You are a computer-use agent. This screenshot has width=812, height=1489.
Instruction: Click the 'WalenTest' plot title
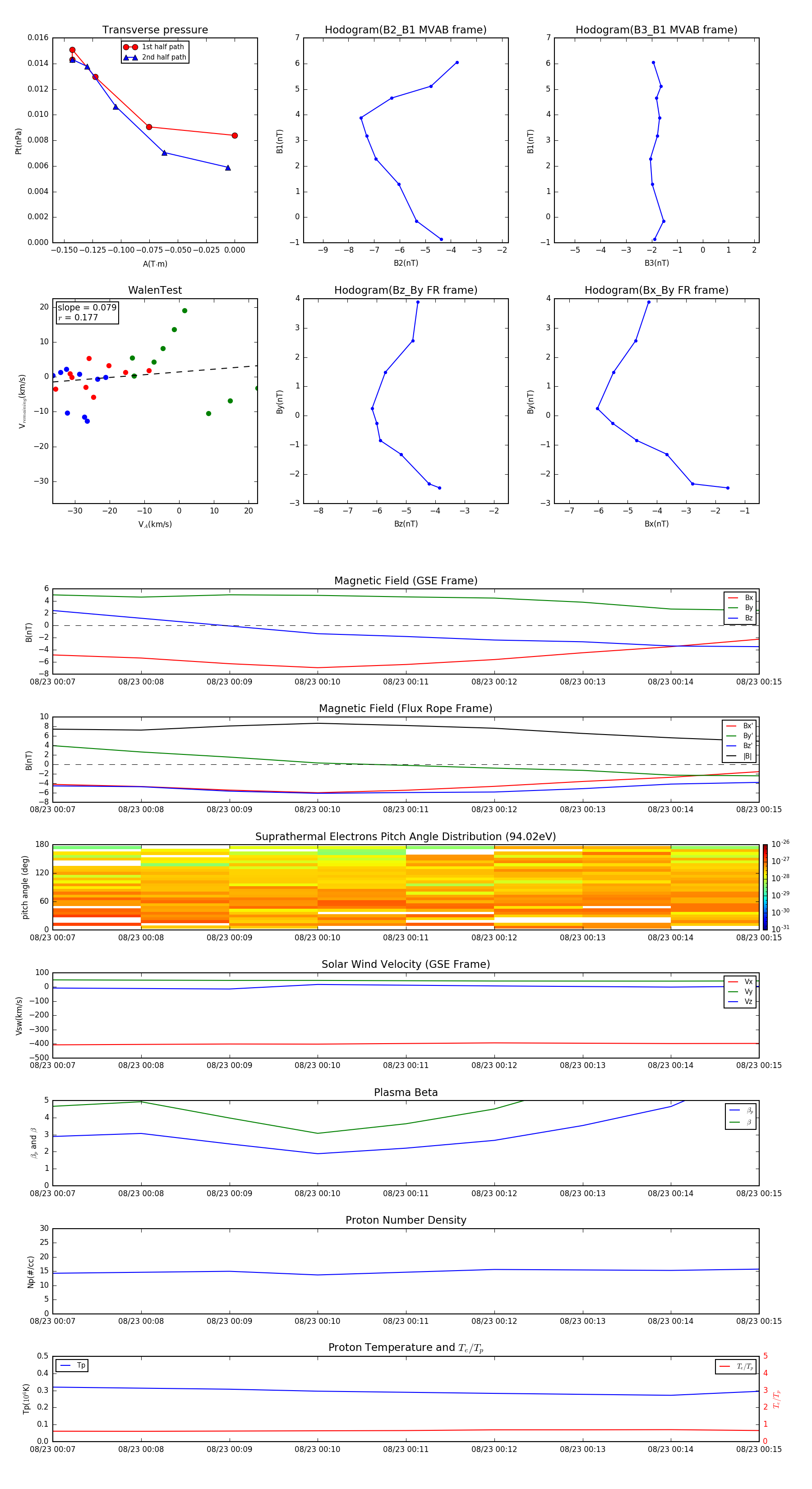click(x=155, y=290)
